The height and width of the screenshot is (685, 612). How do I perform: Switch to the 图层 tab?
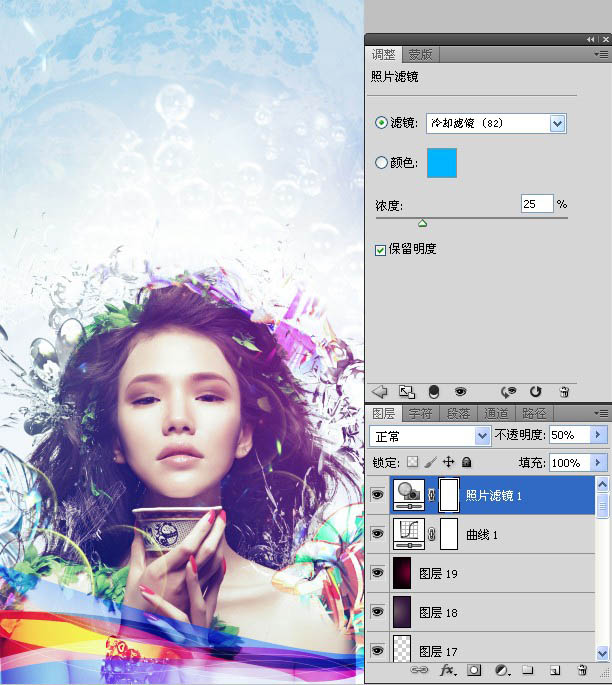384,413
